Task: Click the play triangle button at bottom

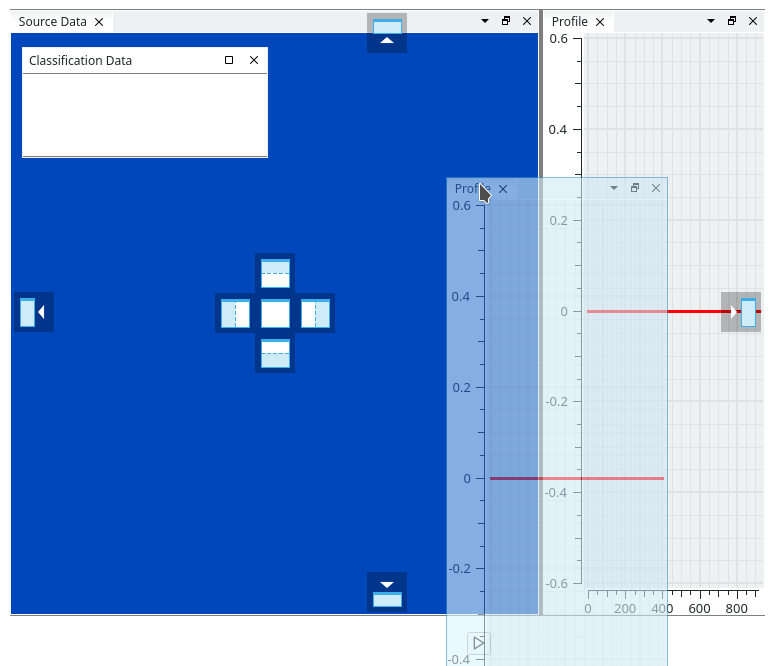Action: (479, 643)
